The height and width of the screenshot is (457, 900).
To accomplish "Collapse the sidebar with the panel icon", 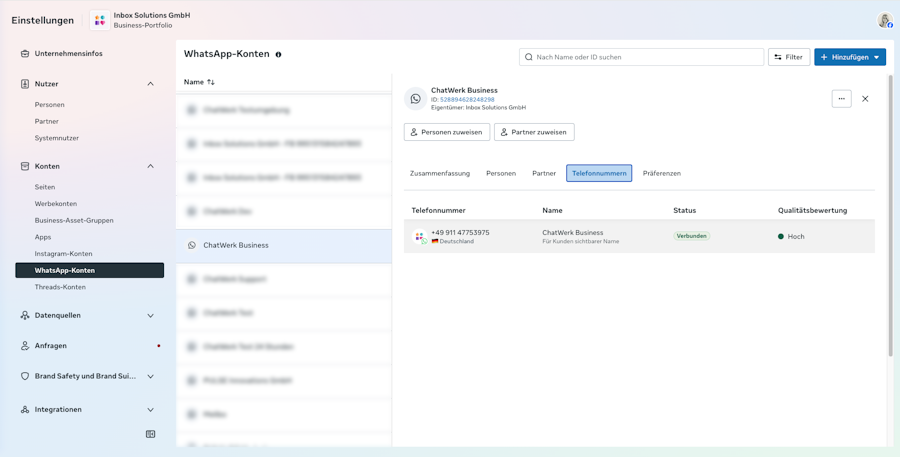I will point(150,434).
